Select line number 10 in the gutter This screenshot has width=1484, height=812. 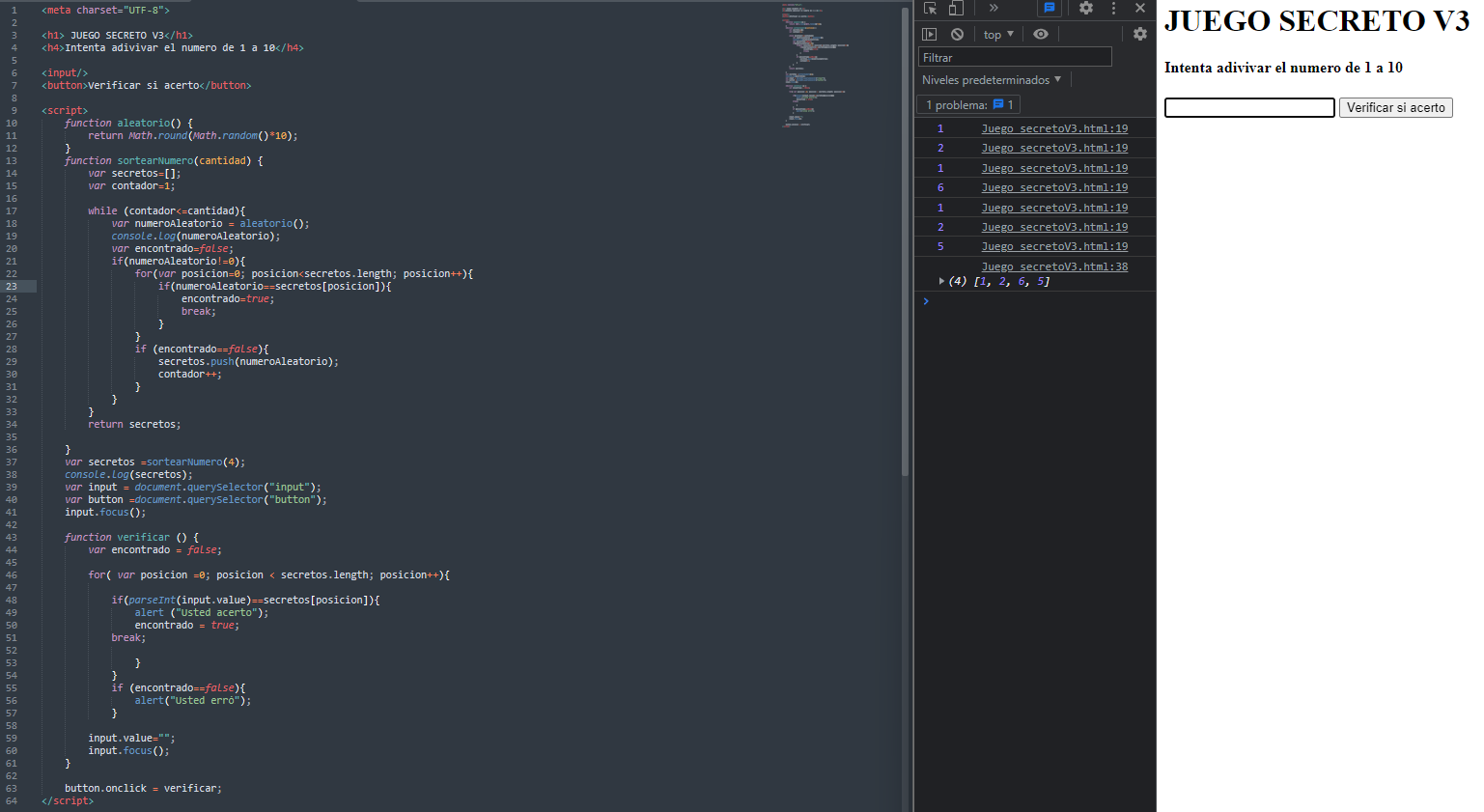pos(12,123)
